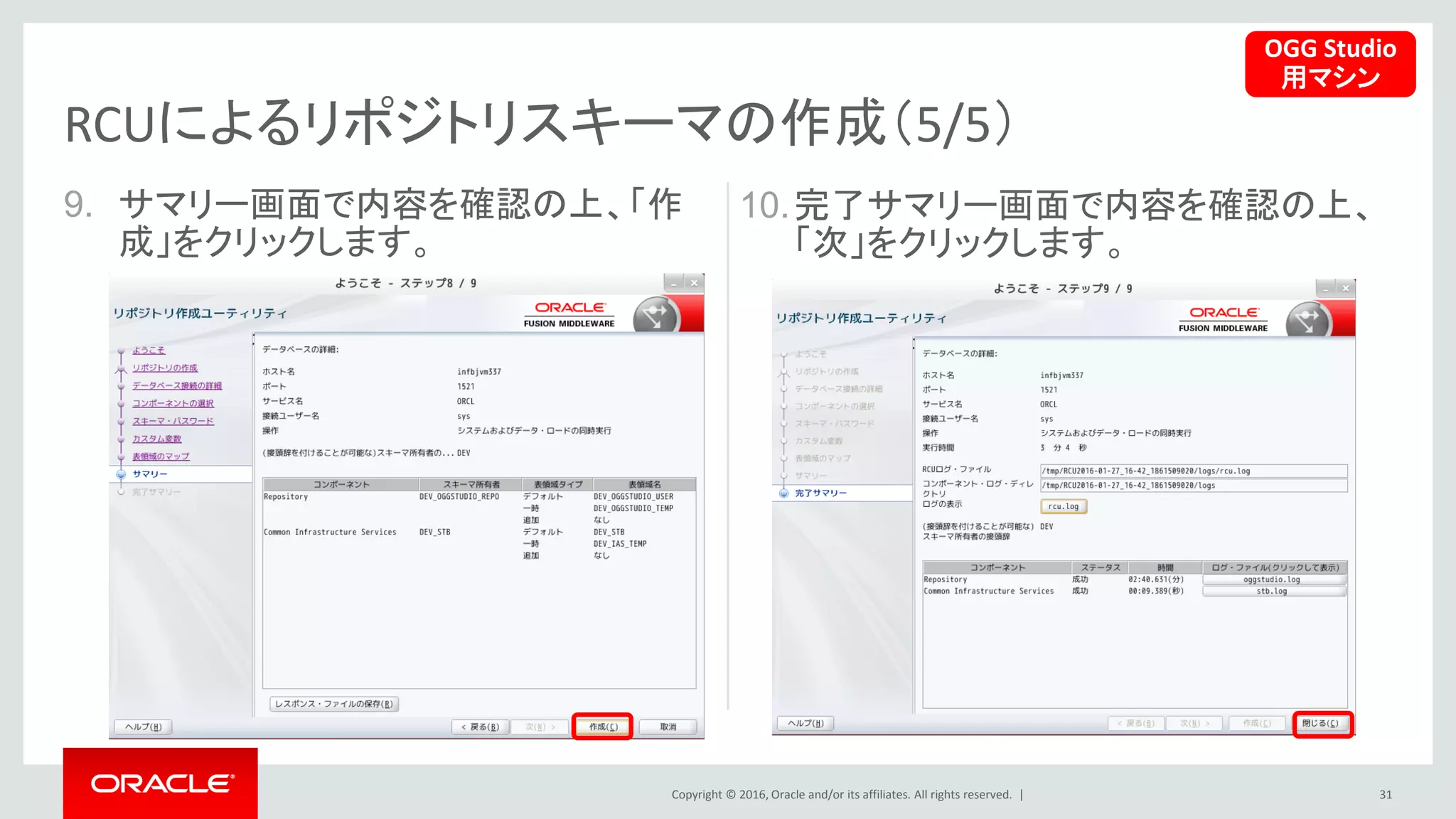Close the step 9 window

click(x=1345, y=288)
